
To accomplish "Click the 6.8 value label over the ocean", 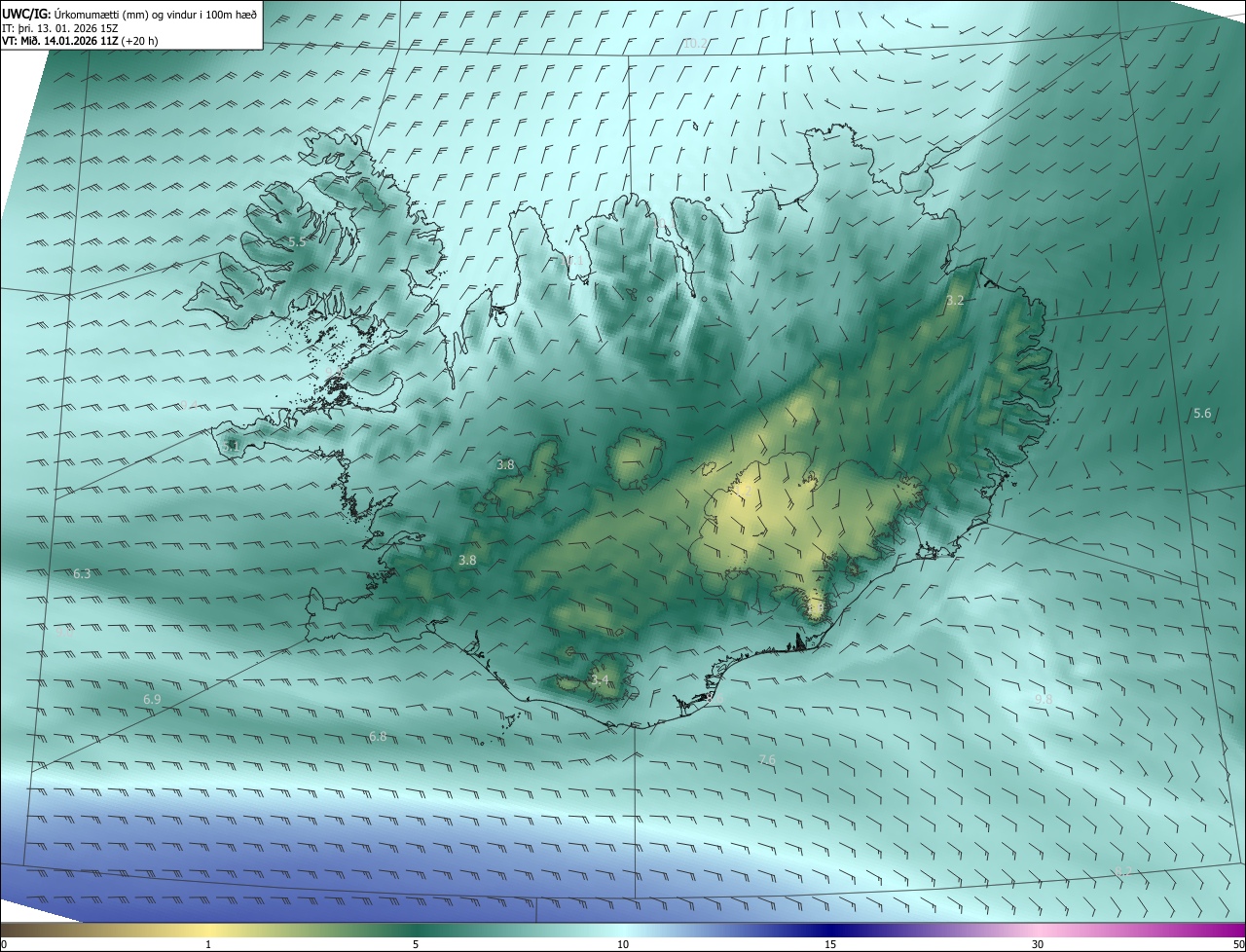I will 378,737.
